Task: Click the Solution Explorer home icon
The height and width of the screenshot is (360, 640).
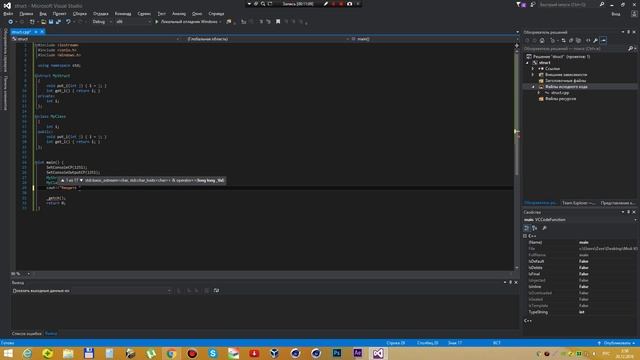Action: (542, 40)
